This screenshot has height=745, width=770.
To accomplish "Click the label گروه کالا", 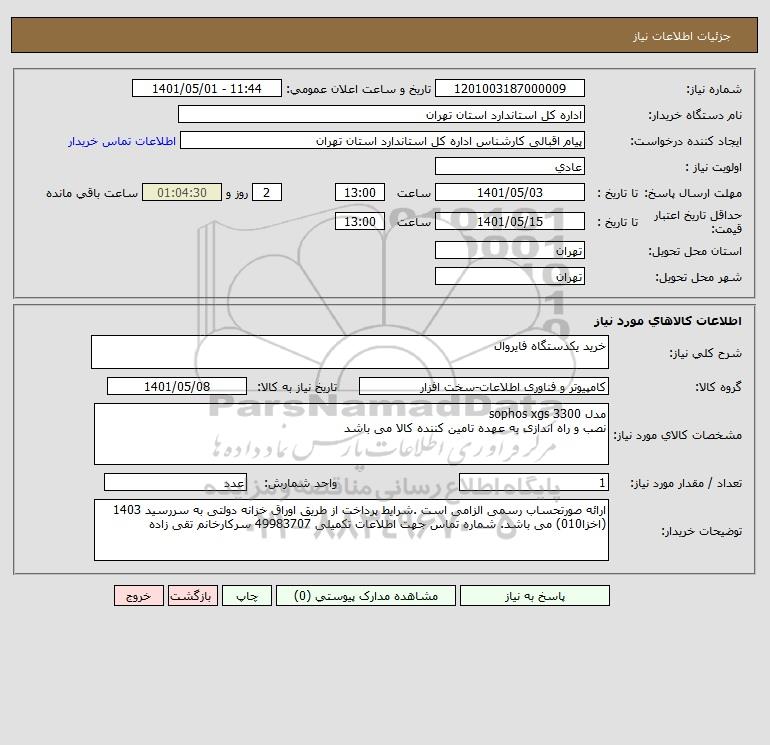I will click(718, 387).
